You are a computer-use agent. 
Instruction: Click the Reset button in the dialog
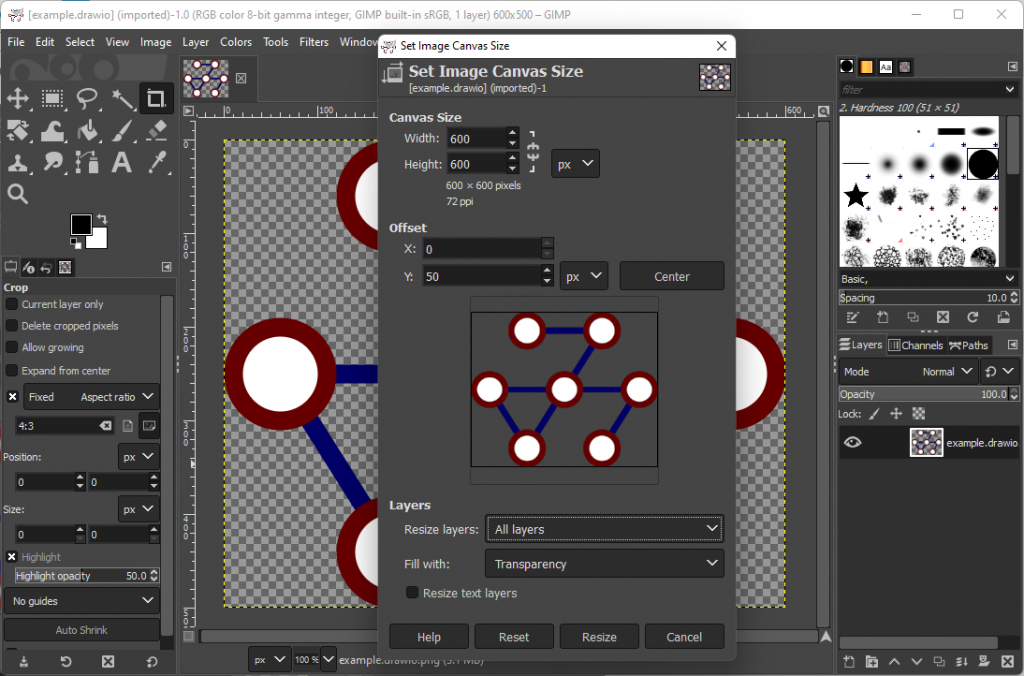(514, 637)
